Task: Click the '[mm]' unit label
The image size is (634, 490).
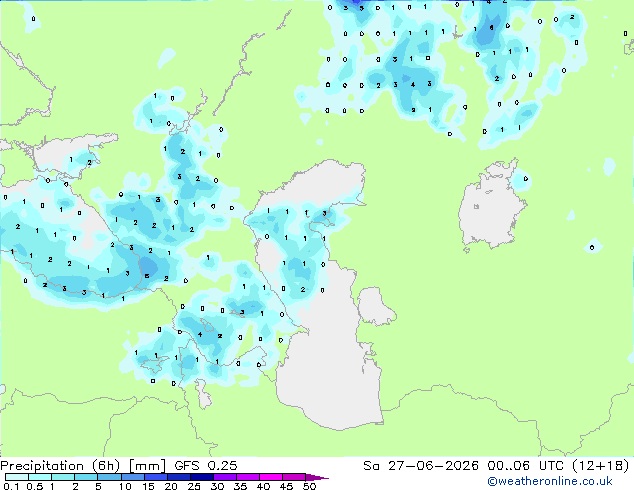Action: click(x=147, y=466)
